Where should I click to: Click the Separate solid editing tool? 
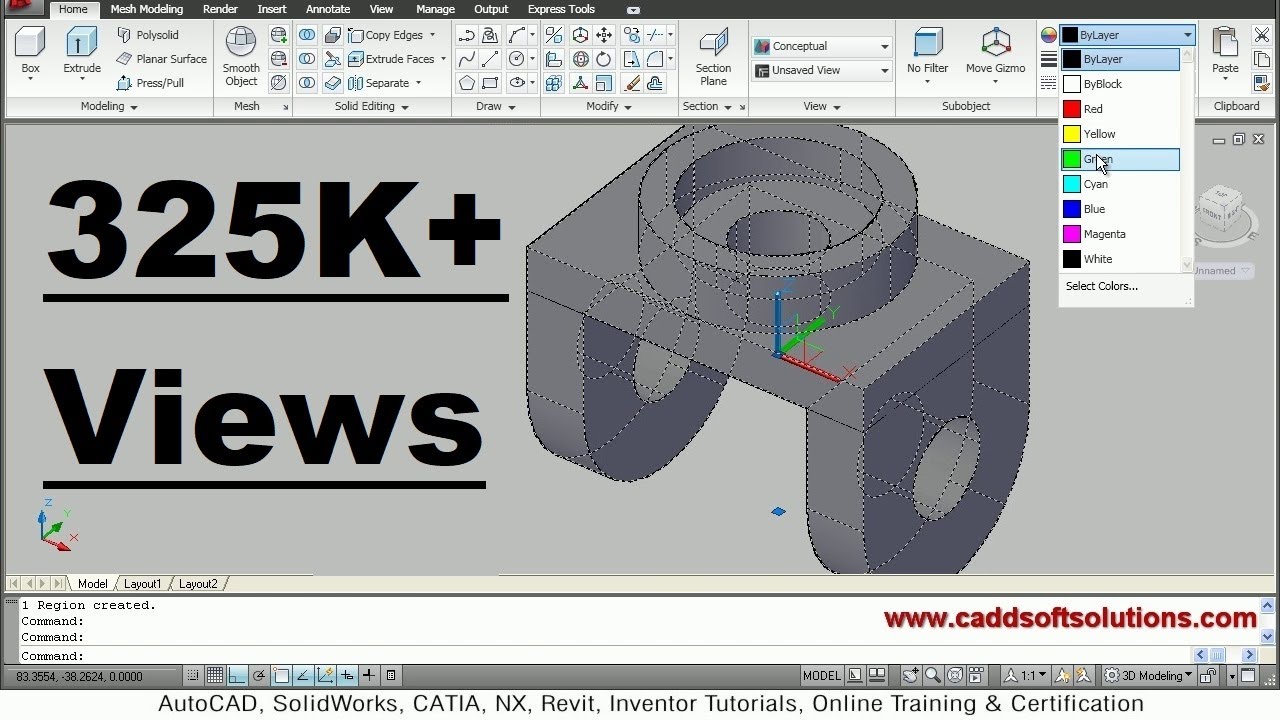(385, 83)
